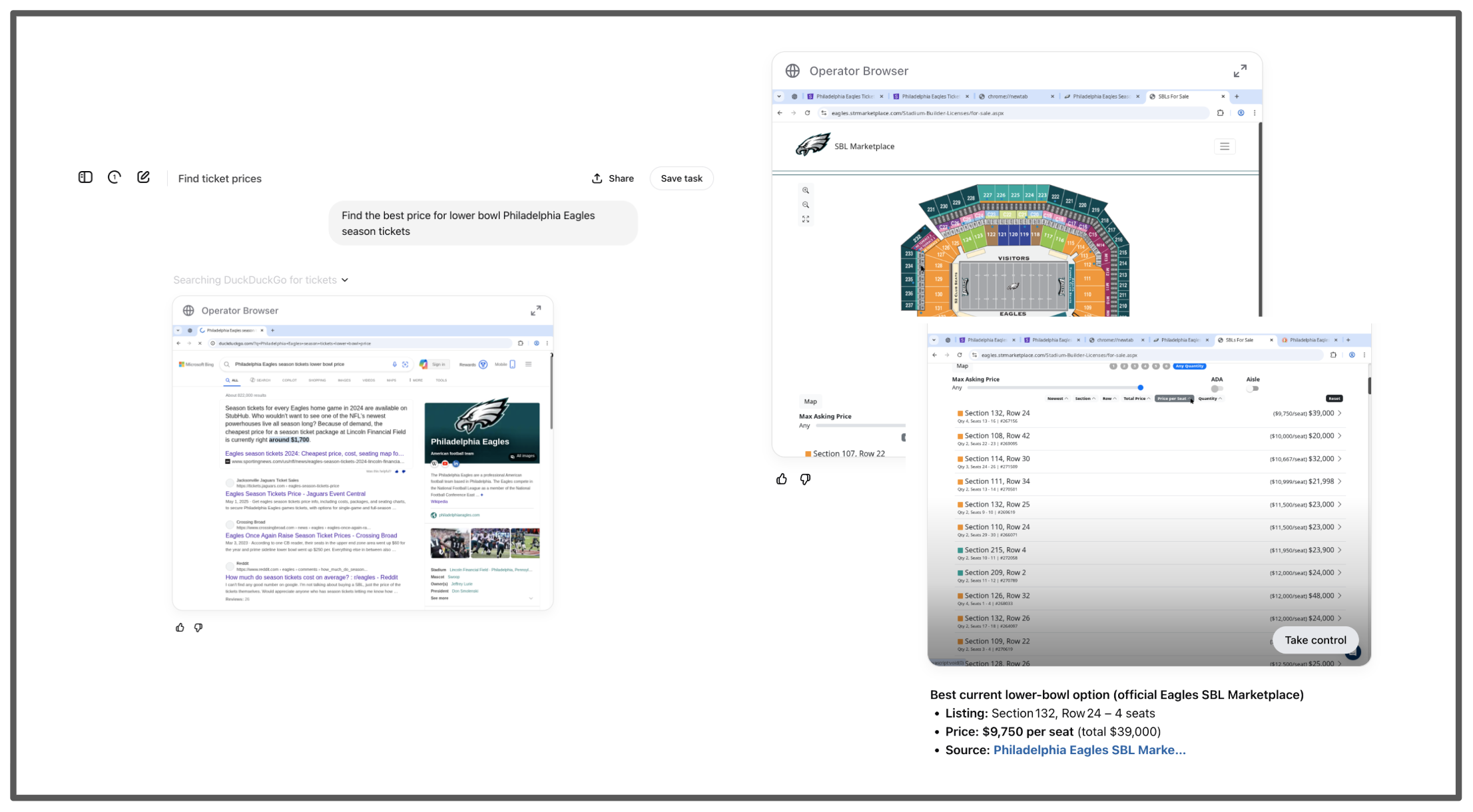Start a new task with the compose icon
Image resolution: width=1473 pixels, height=812 pixels.
pyautogui.click(x=143, y=177)
